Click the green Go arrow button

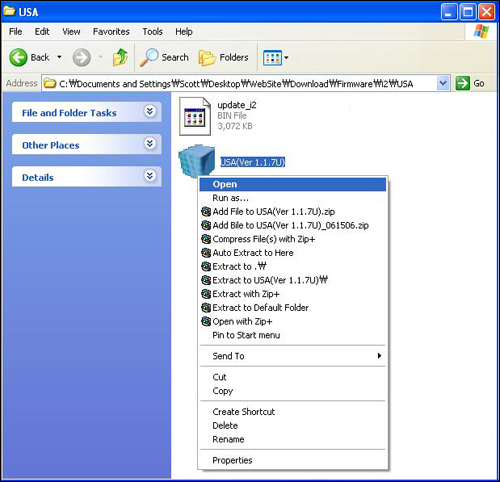pos(463,83)
